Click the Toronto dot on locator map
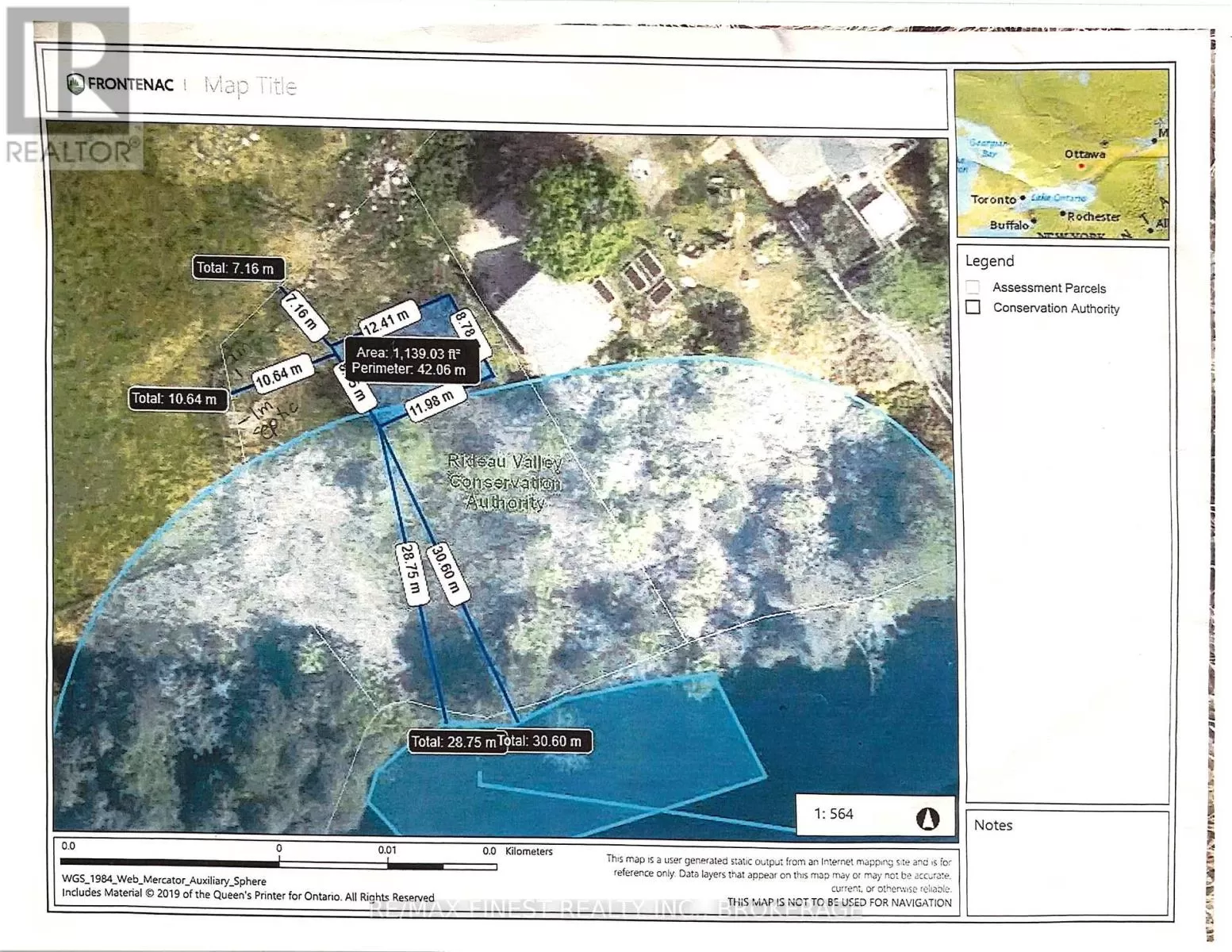The image size is (1232, 952). [x=1023, y=198]
